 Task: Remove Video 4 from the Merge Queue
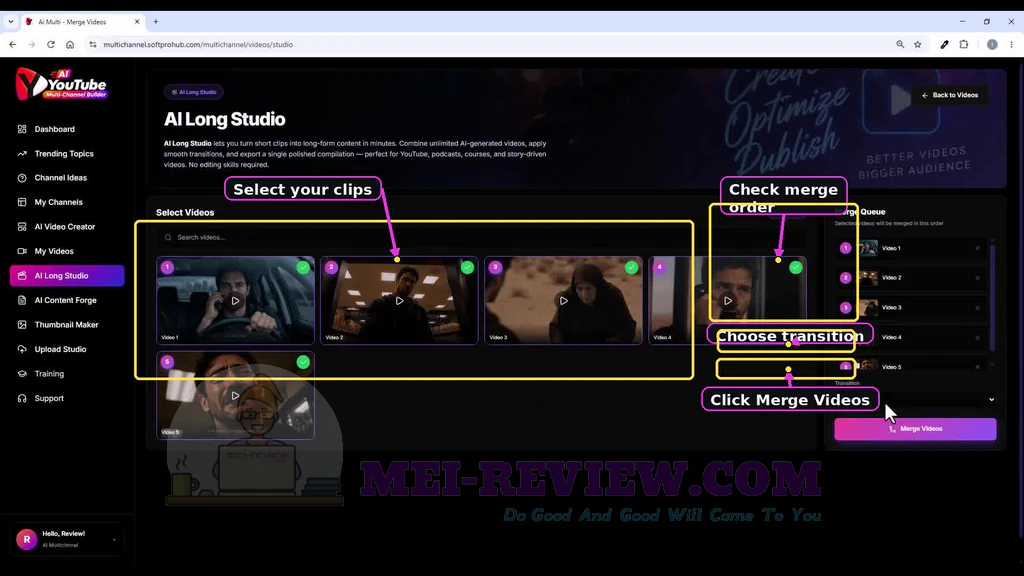click(x=977, y=338)
